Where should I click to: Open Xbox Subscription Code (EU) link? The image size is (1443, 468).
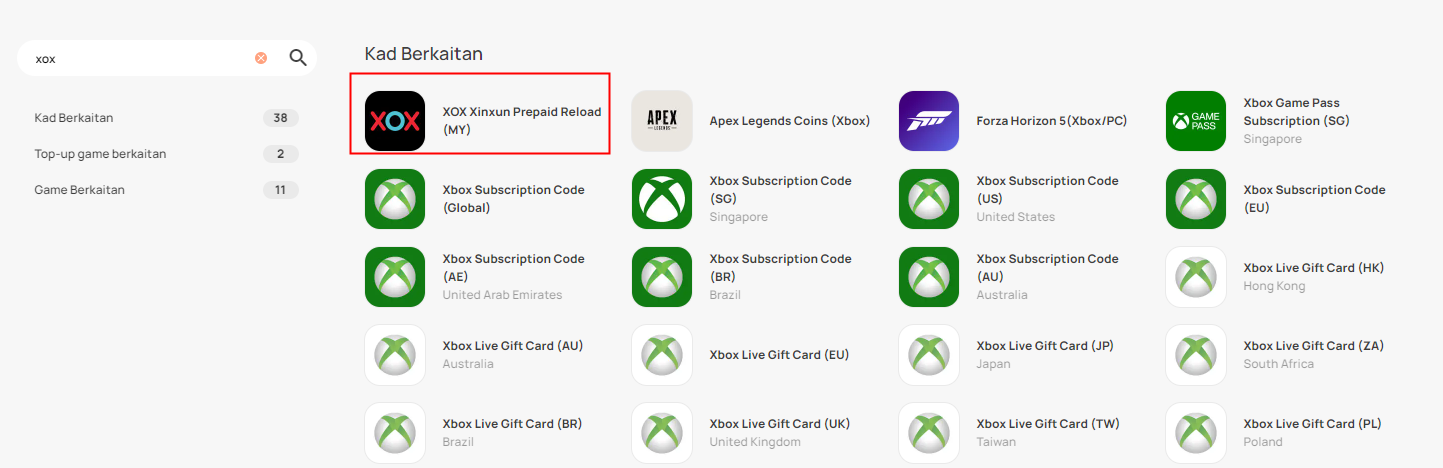pos(1314,199)
